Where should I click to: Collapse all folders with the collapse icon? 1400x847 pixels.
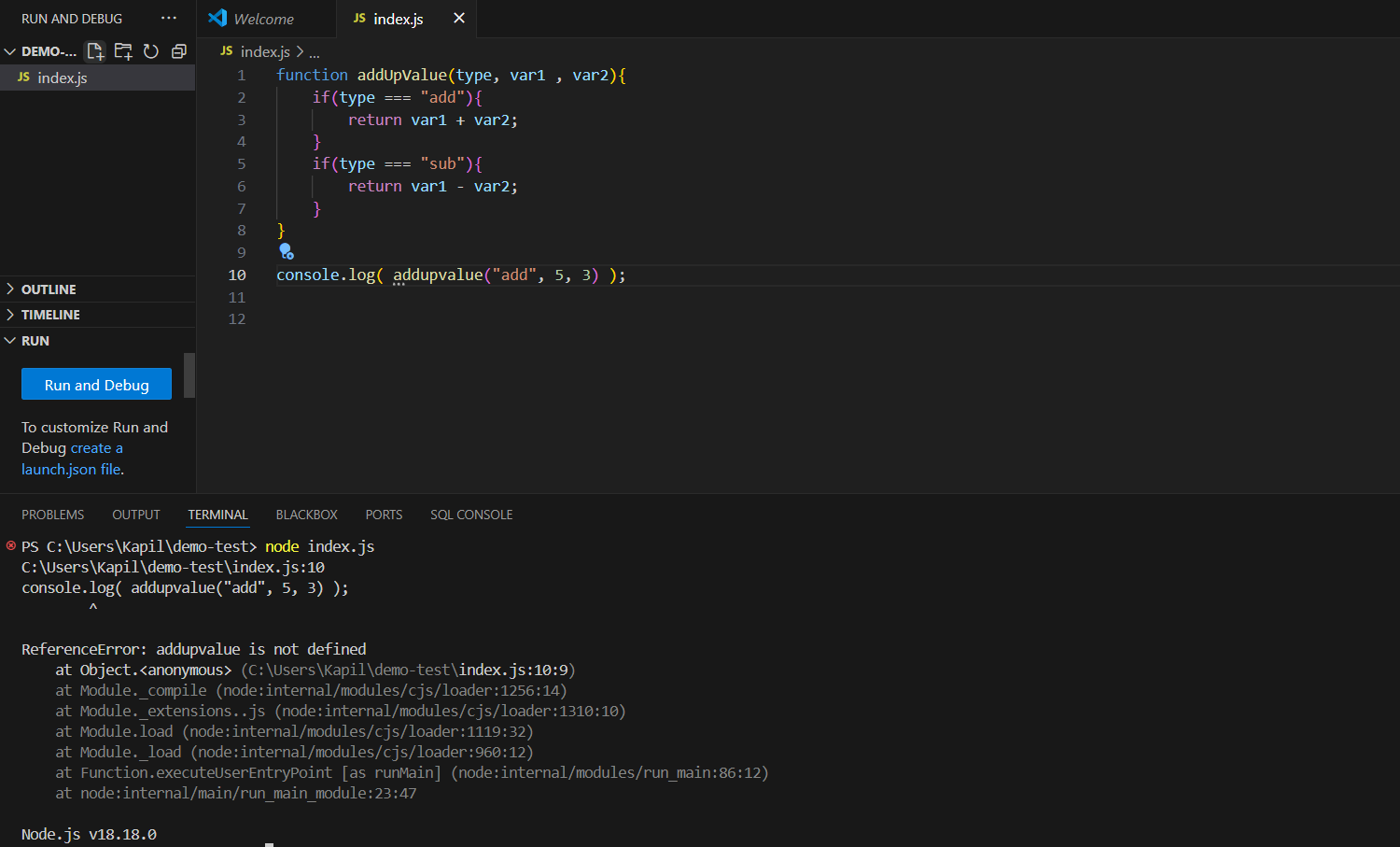[x=179, y=51]
